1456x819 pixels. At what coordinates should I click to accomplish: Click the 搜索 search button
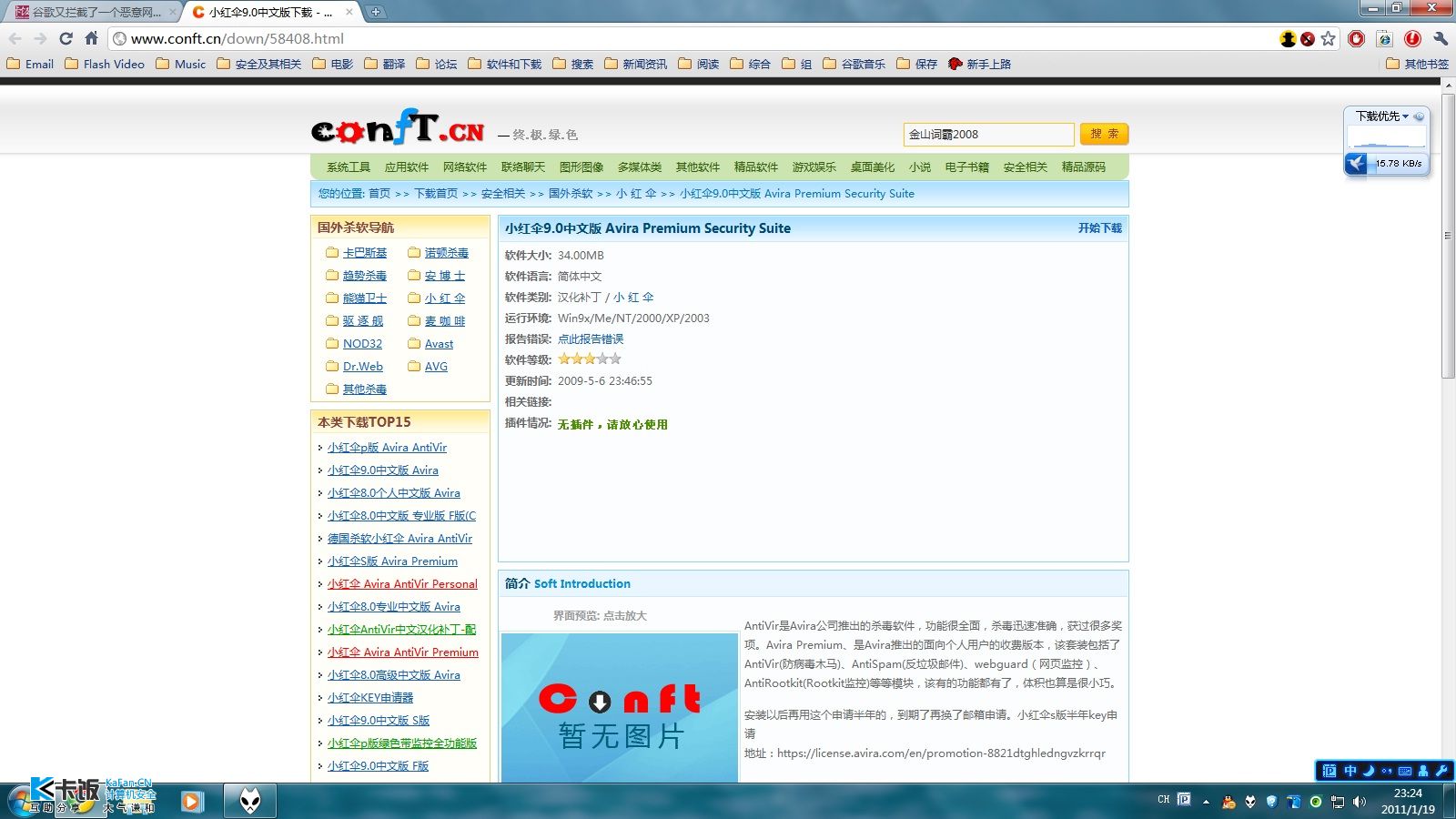coord(1105,134)
